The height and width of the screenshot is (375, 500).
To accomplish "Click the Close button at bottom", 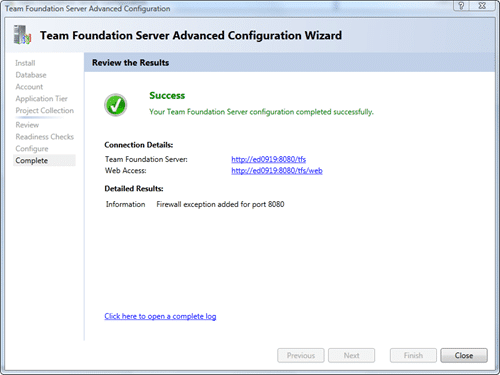I will coord(464,355).
